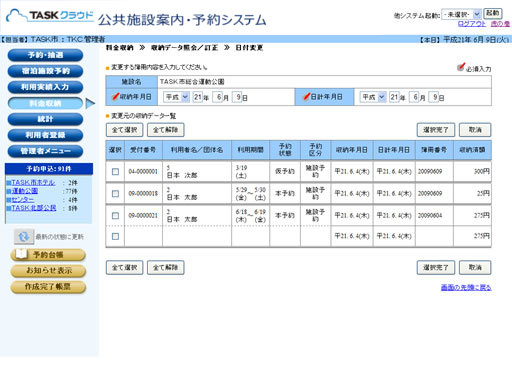Click the 300円 amount cell
This screenshot has height=384, width=512.
point(472,171)
